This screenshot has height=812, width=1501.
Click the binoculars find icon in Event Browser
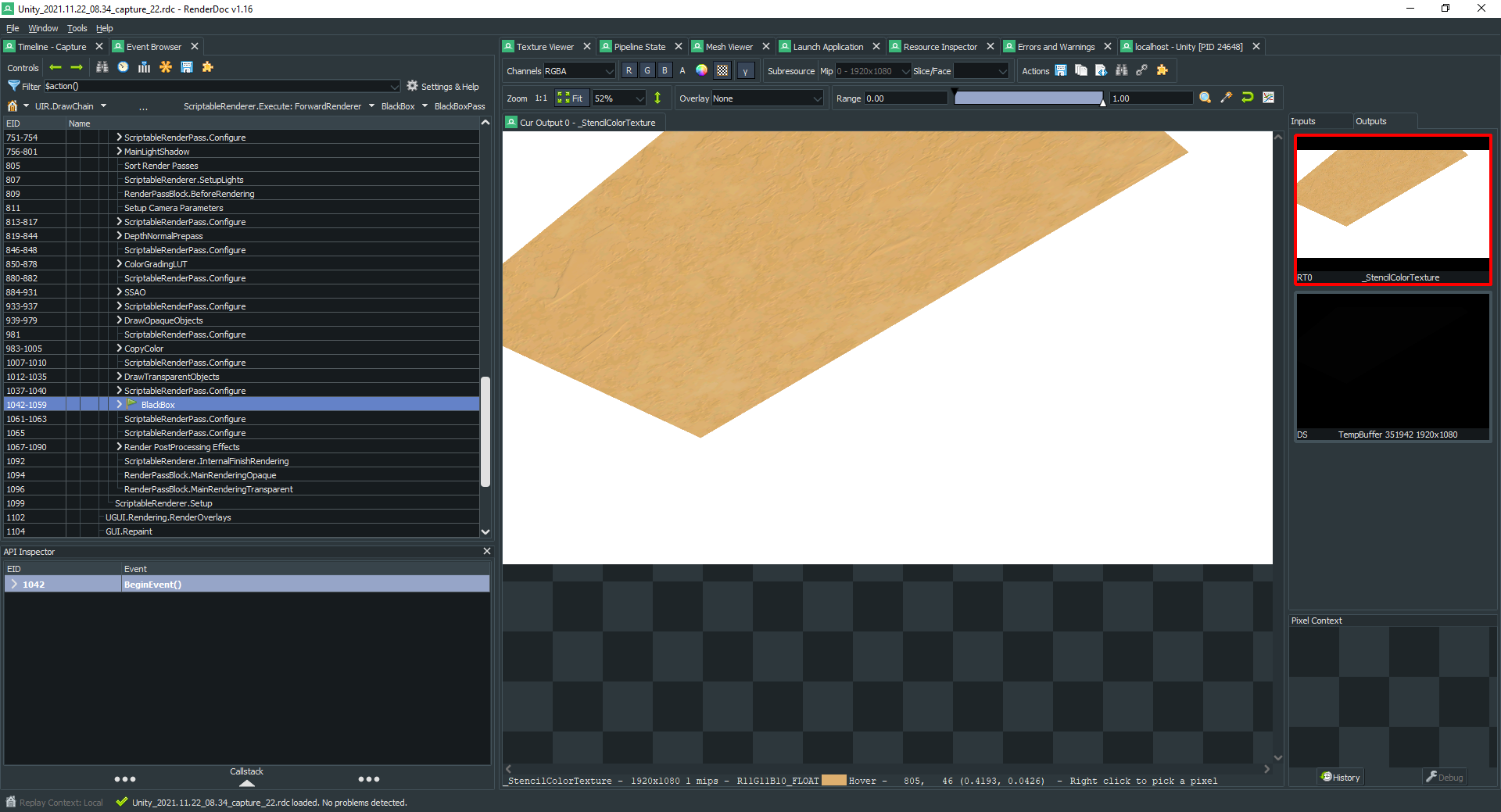click(102, 67)
